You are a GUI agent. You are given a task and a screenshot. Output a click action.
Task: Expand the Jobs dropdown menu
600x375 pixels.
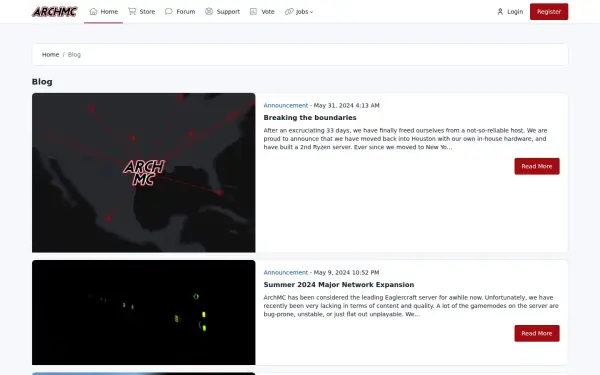[x=299, y=11]
